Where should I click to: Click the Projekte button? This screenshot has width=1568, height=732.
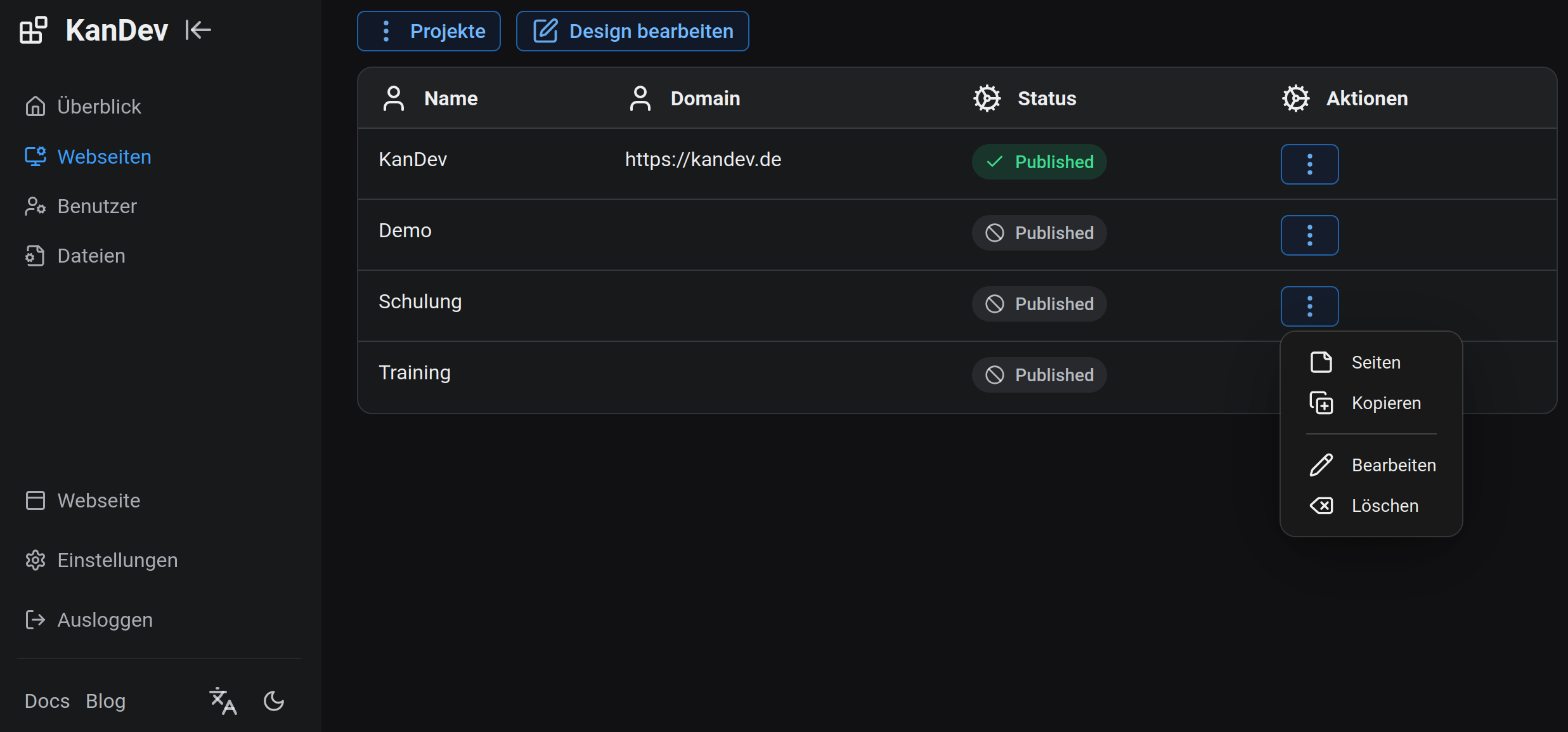tap(429, 31)
